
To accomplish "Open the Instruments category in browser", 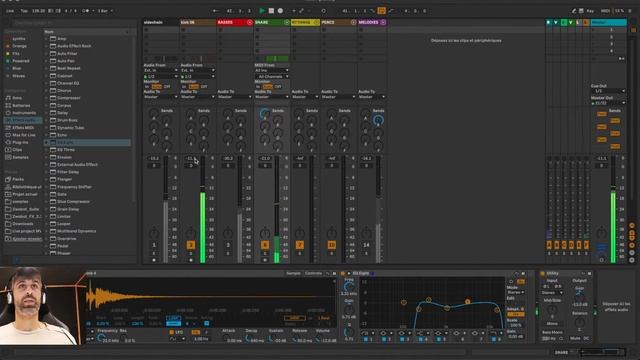I will 24,113.
